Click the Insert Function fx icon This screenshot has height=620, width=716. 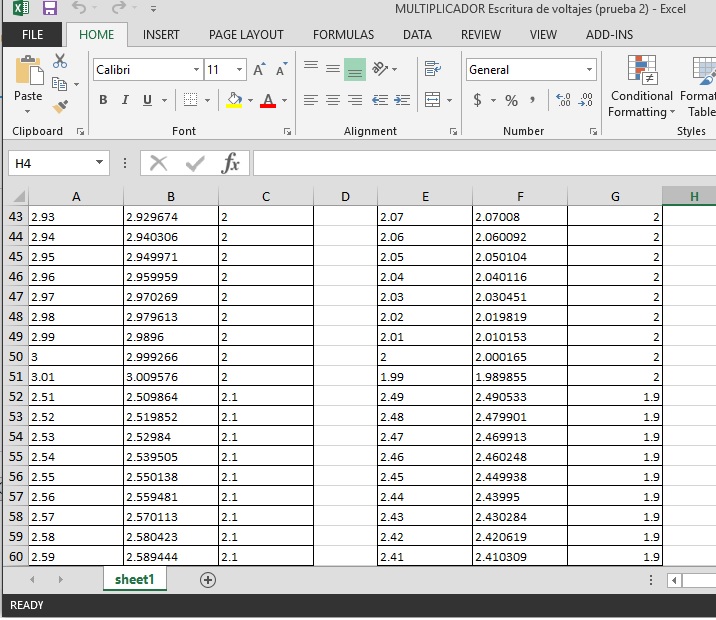coord(231,163)
